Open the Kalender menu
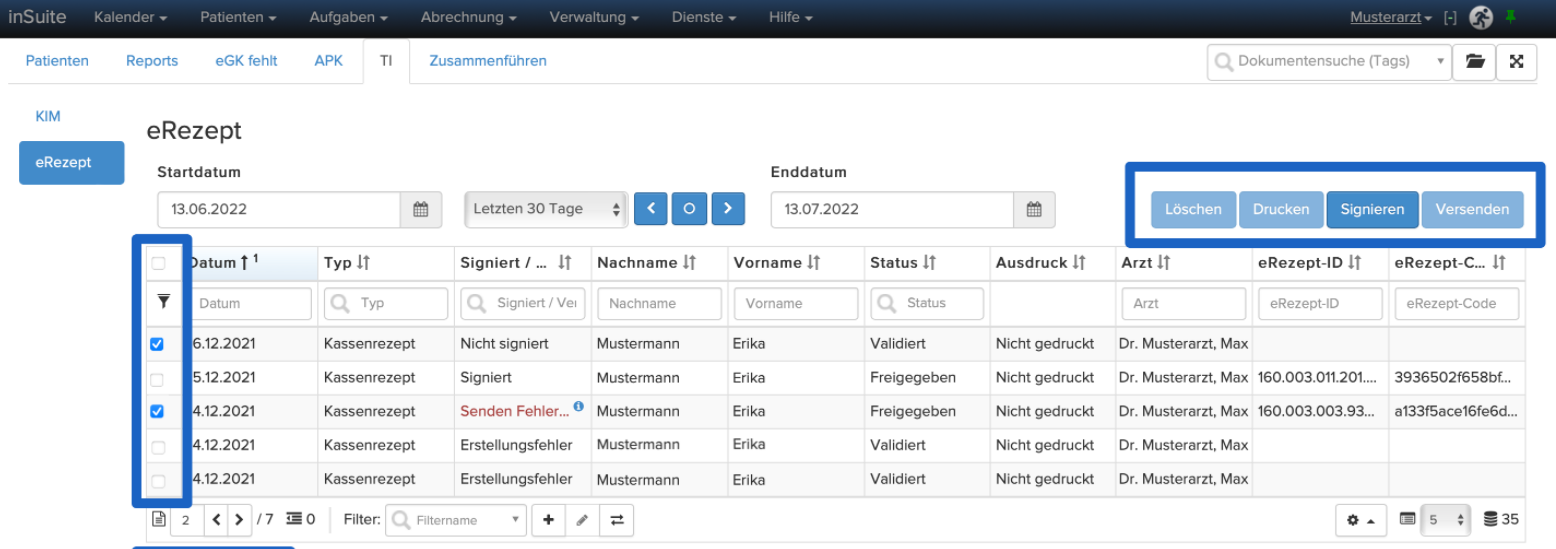This screenshot has height=549, width=1556. click(x=130, y=18)
